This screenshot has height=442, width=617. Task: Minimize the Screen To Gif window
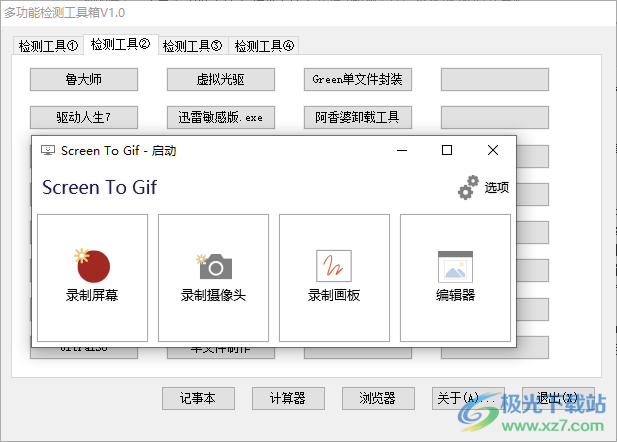[x=402, y=150]
